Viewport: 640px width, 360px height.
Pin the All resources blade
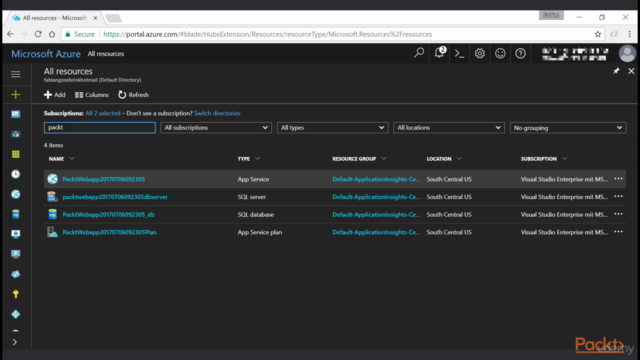[616, 71]
